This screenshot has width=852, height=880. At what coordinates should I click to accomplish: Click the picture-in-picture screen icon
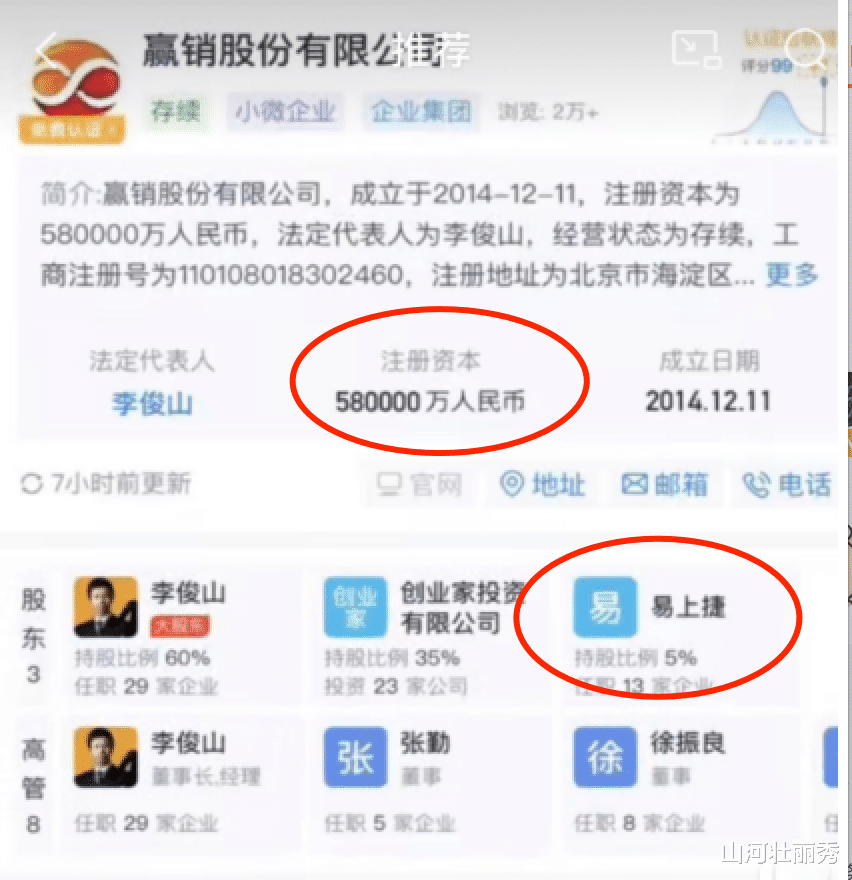coord(697,48)
